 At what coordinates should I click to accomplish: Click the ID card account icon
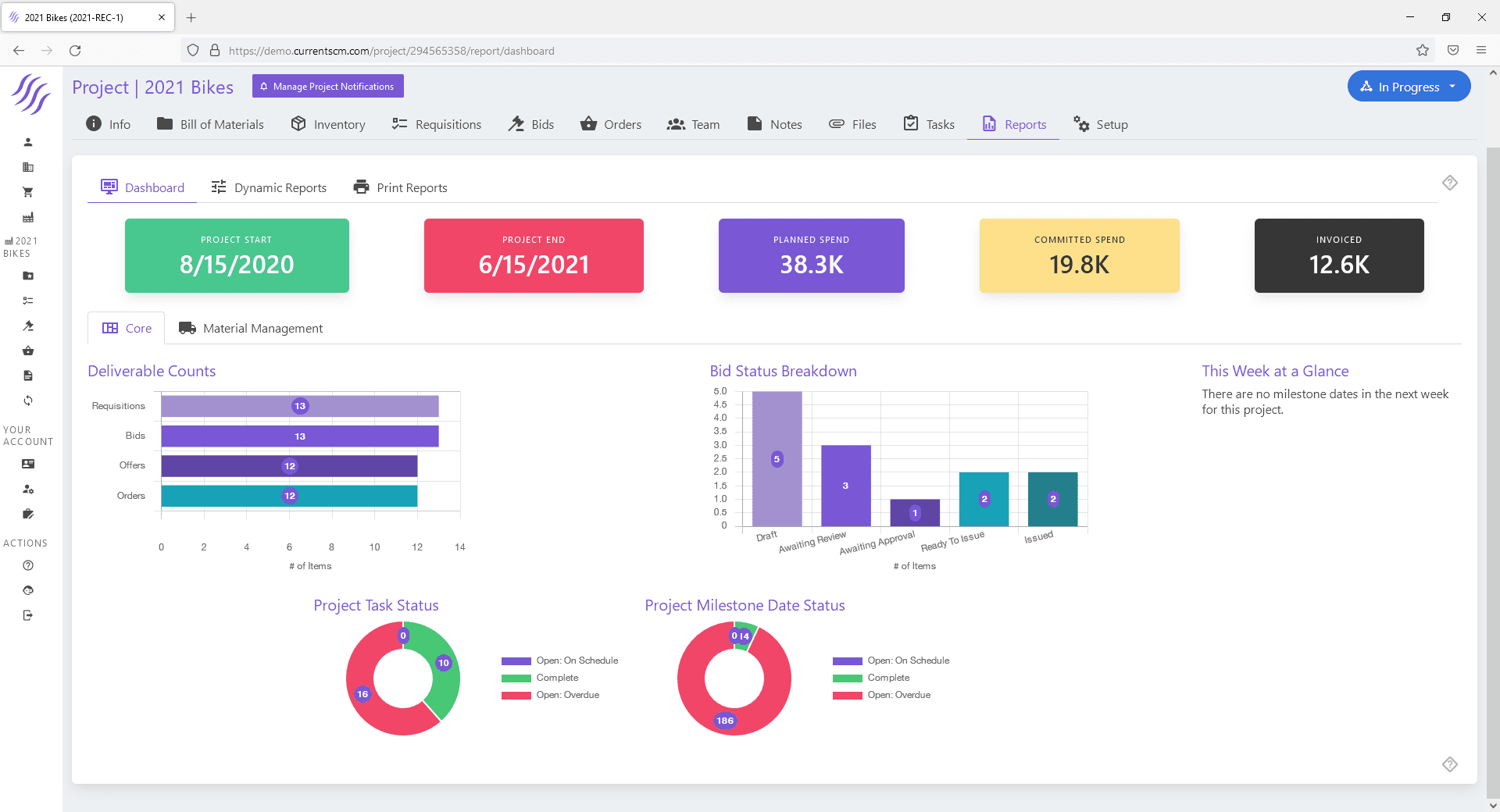pos(28,464)
